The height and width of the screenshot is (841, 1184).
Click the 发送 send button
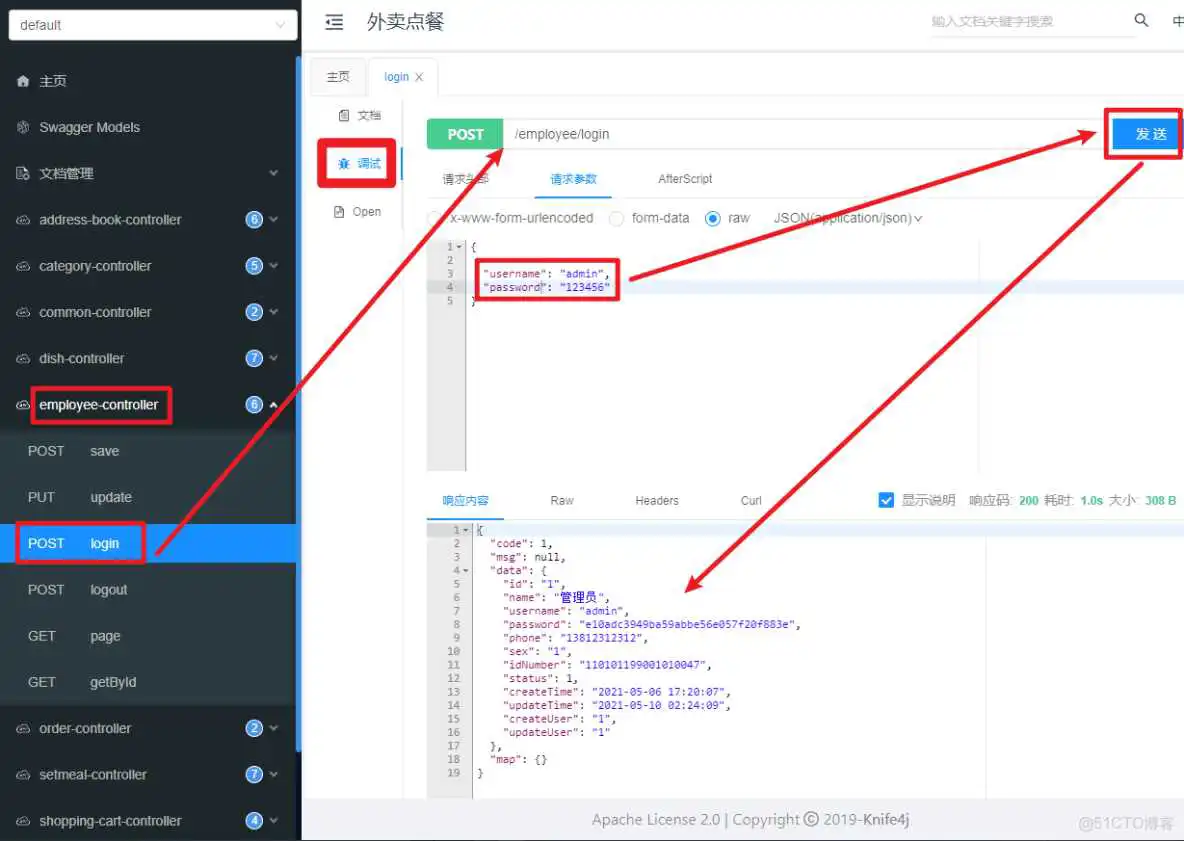(x=1145, y=134)
